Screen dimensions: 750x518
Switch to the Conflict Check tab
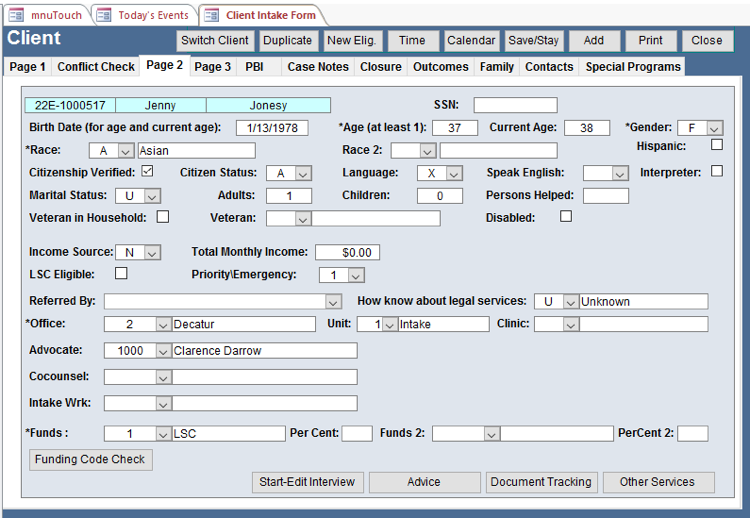point(96,67)
